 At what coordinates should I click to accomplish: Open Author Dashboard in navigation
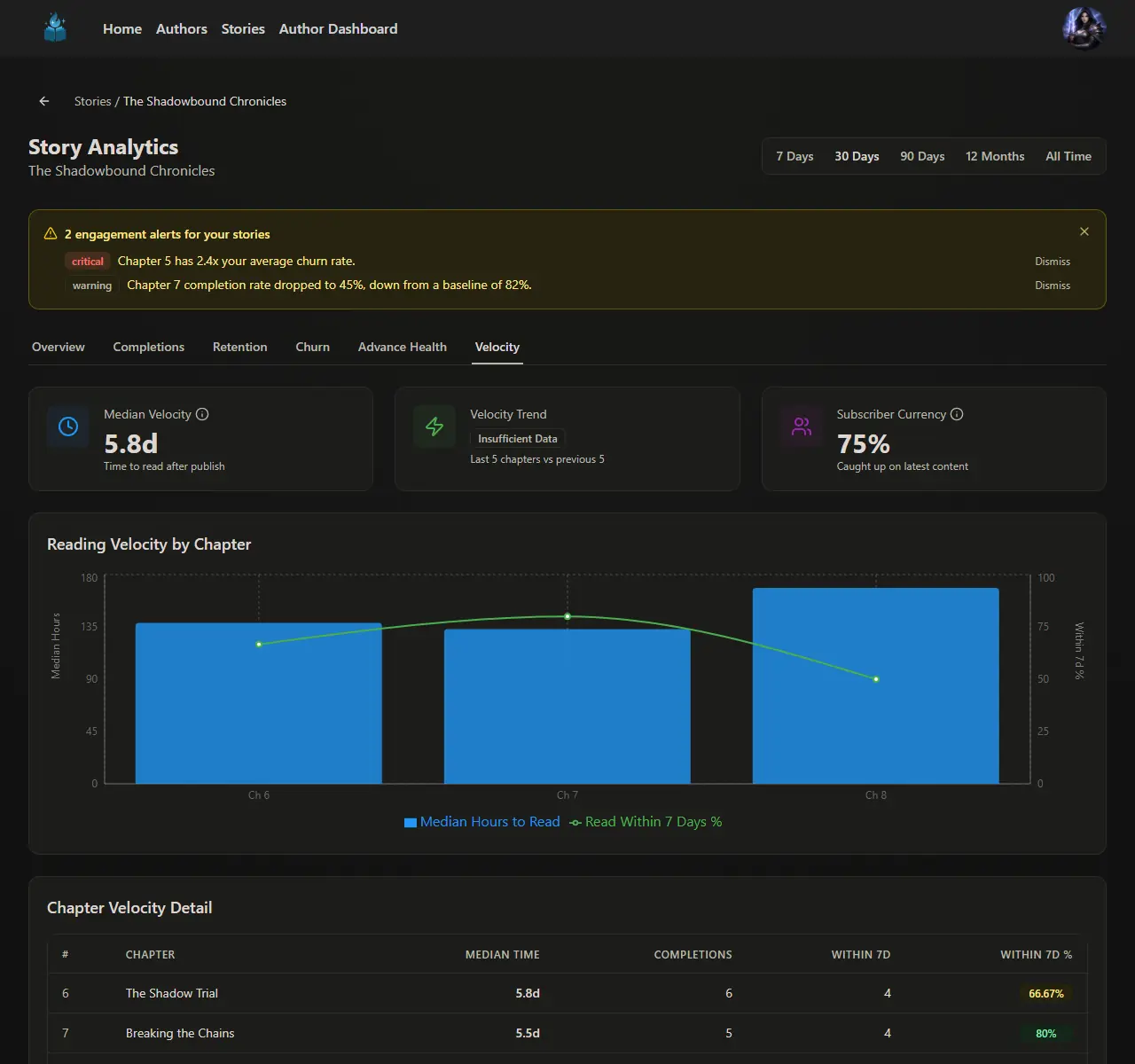point(338,28)
